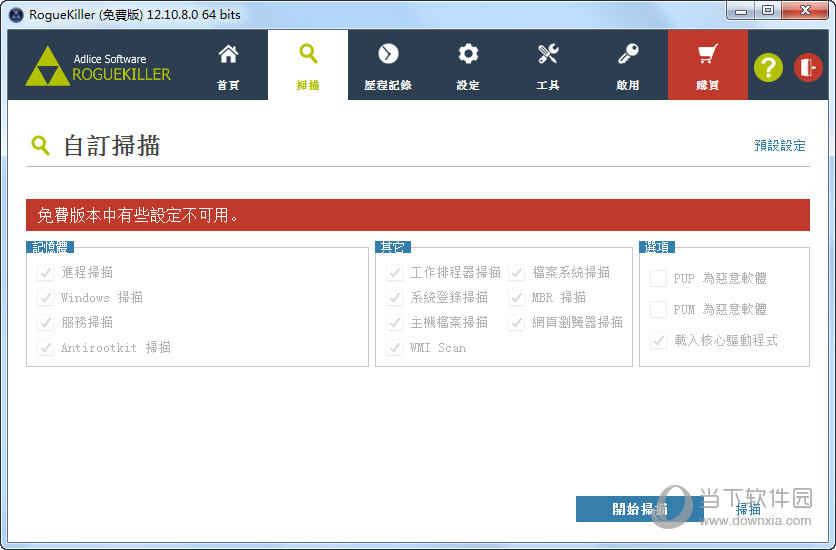Image resolution: width=836 pixels, height=550 pixels.
Task: Toggle the 載入核心驅動程式 checkbox
Action: pos(658,340)
